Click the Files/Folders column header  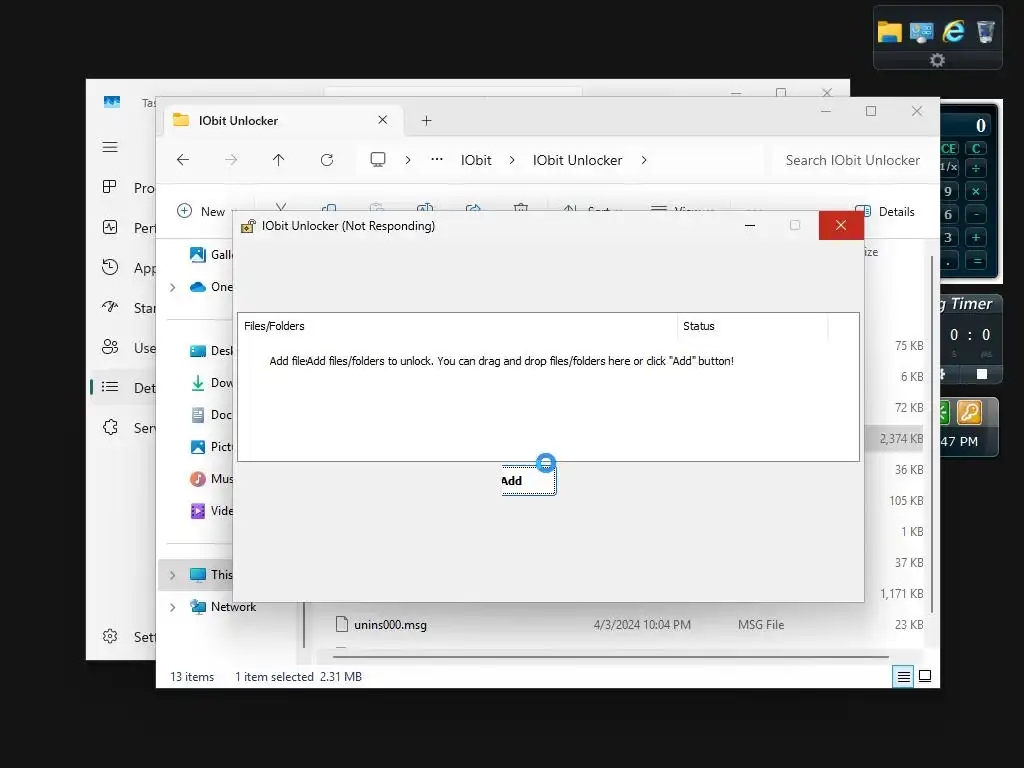[x=457, y=326]
